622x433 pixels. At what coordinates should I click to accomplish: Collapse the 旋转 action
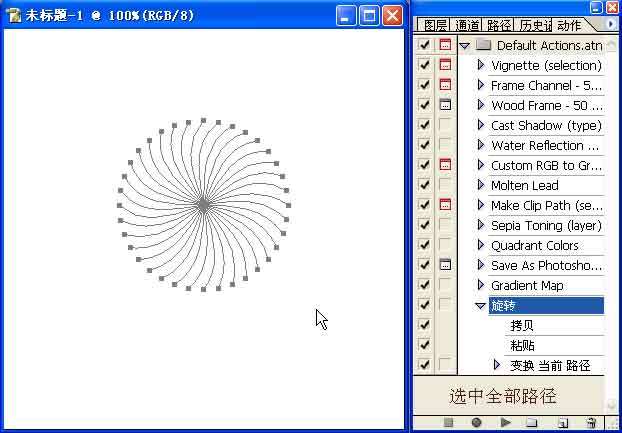click(481, 306)
